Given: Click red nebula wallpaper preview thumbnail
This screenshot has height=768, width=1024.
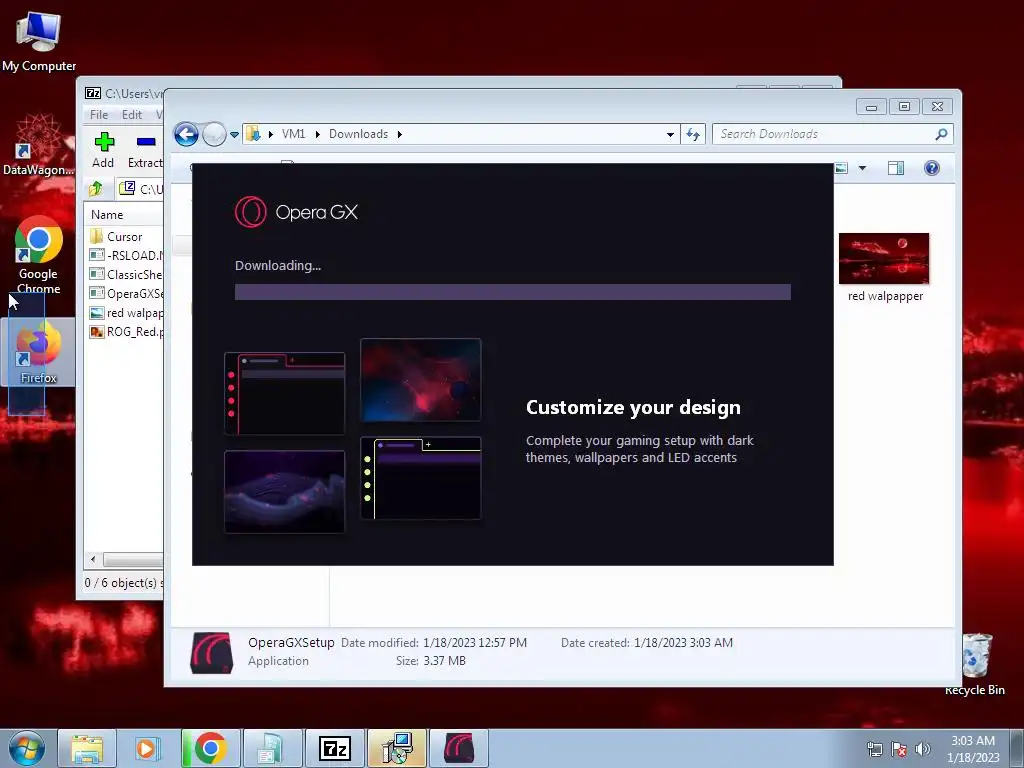Looking at the screenshot, I should [x=421, y=379].
